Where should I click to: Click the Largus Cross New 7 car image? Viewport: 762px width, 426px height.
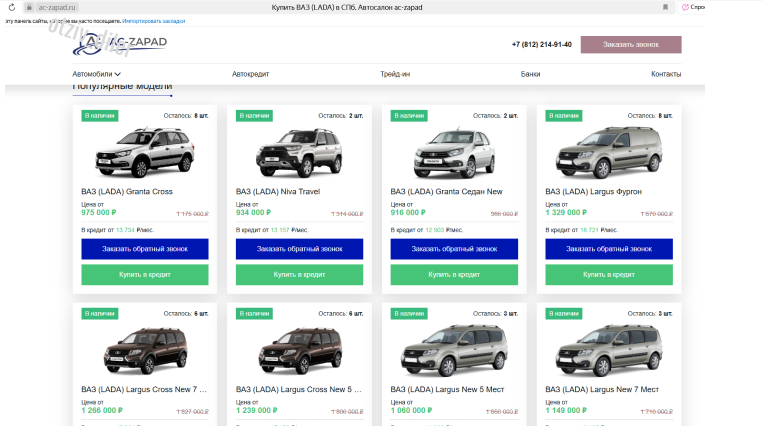click(145, 350)
